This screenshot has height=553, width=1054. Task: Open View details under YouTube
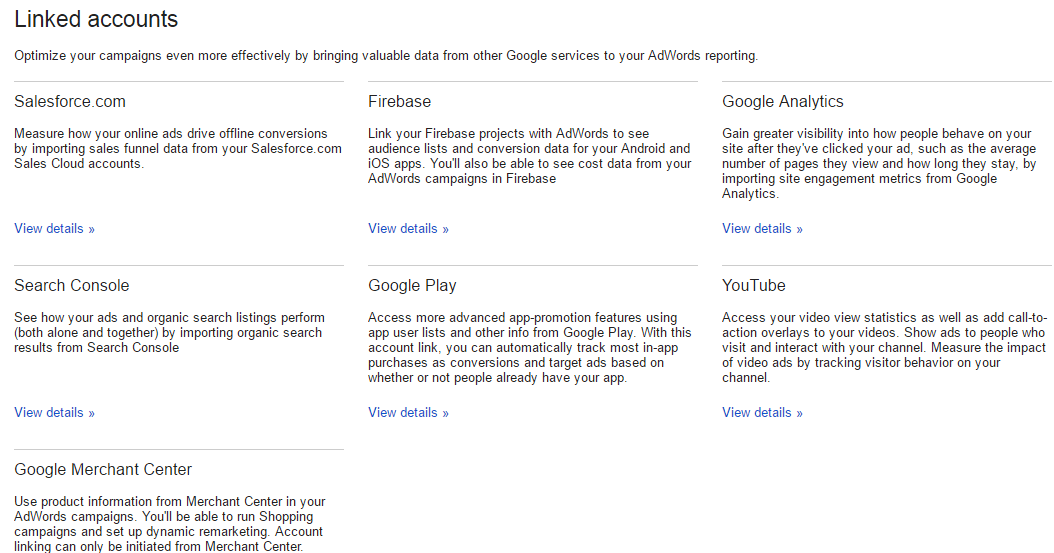[762, 413]
